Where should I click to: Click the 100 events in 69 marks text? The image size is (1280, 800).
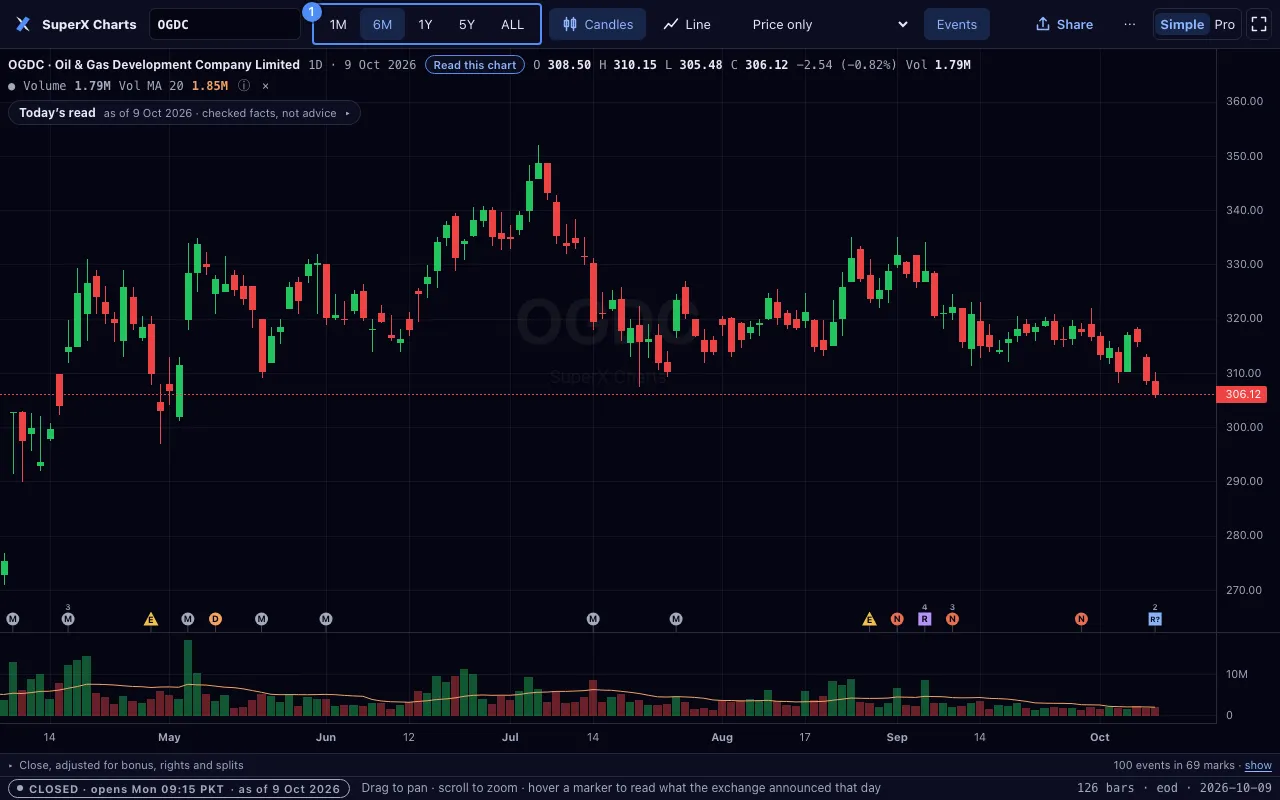point(1174,765)
